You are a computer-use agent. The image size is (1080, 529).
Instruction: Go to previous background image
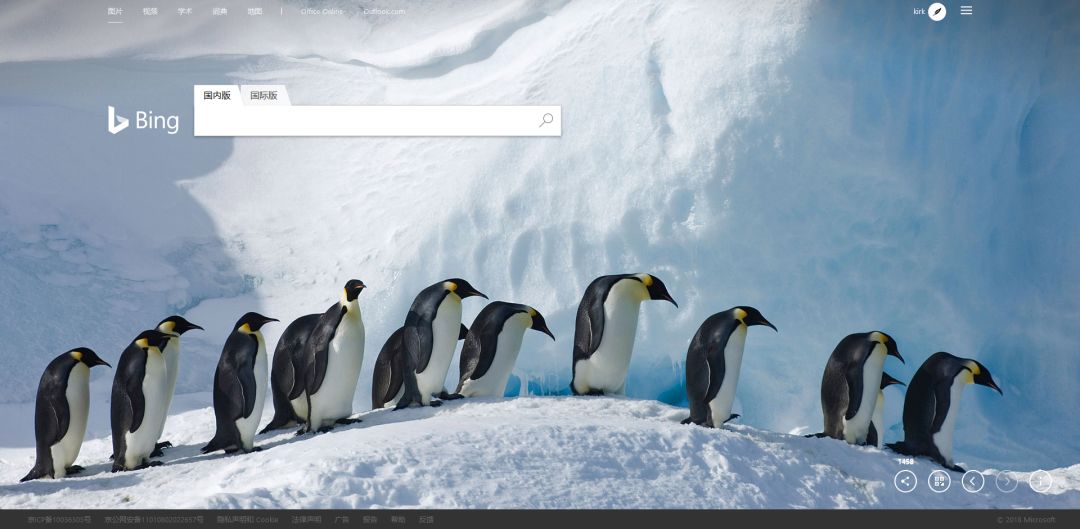973,481
